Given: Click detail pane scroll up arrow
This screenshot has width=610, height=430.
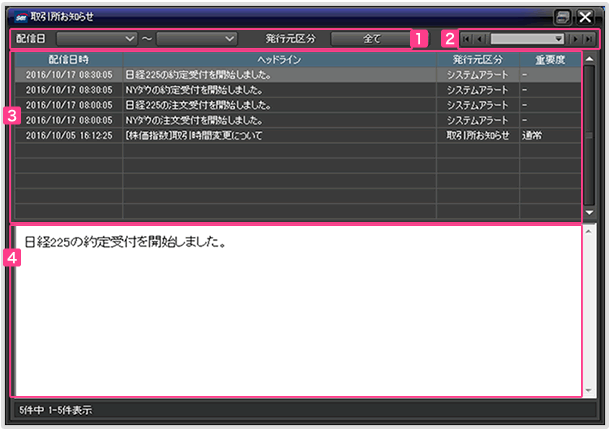Looking at the screenshot, I should (x=589, y=232).
